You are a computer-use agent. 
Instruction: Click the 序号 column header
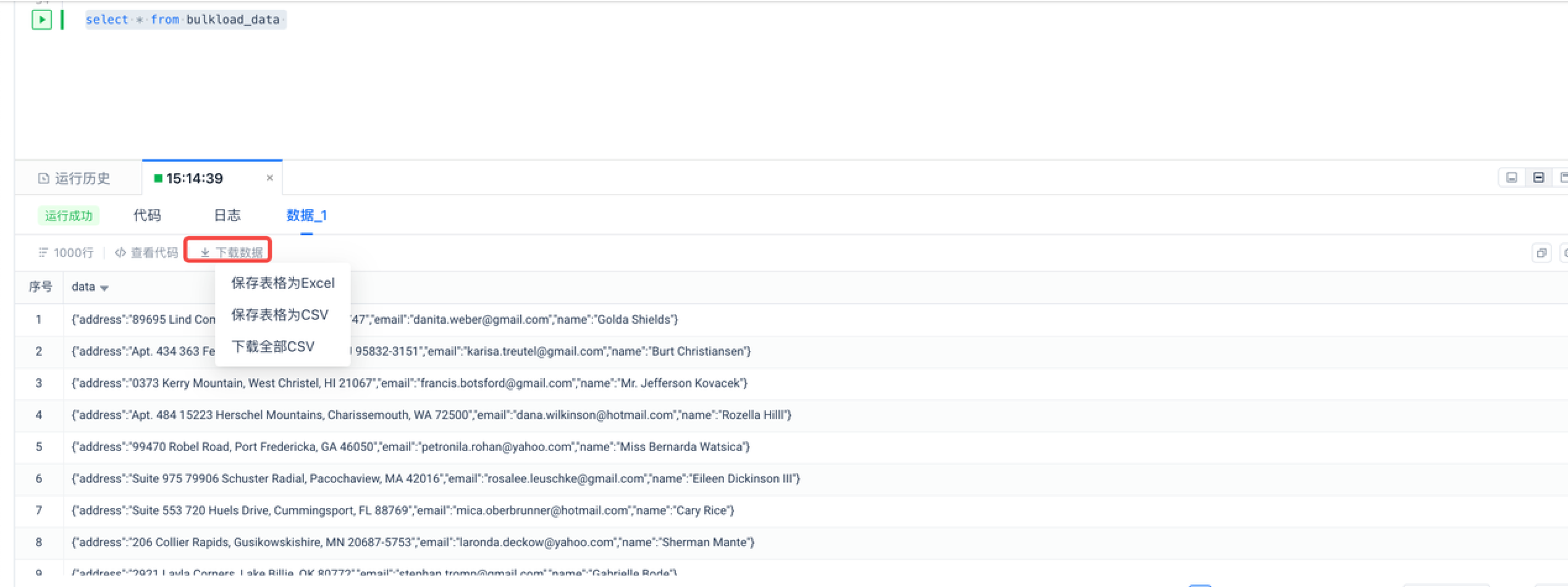(40, 287)
